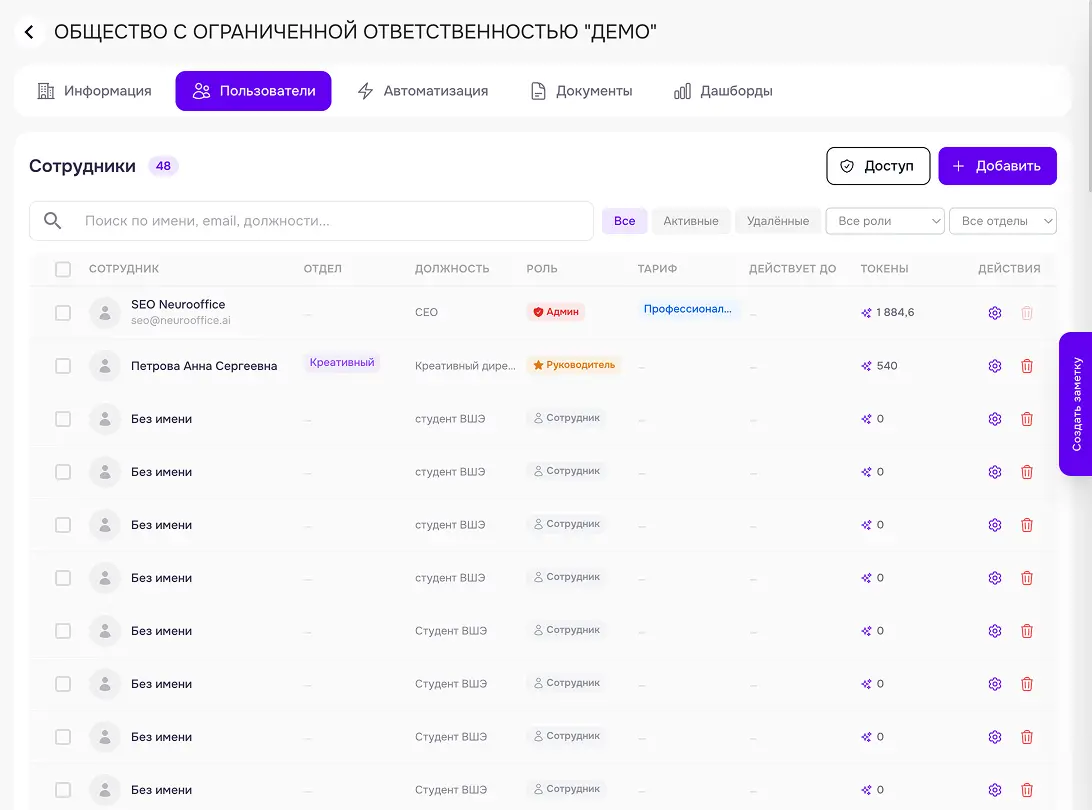Toggle the select-all checkbox in table header
Image resolution: width=1092 pixels, height=810 pixels.
63,269
